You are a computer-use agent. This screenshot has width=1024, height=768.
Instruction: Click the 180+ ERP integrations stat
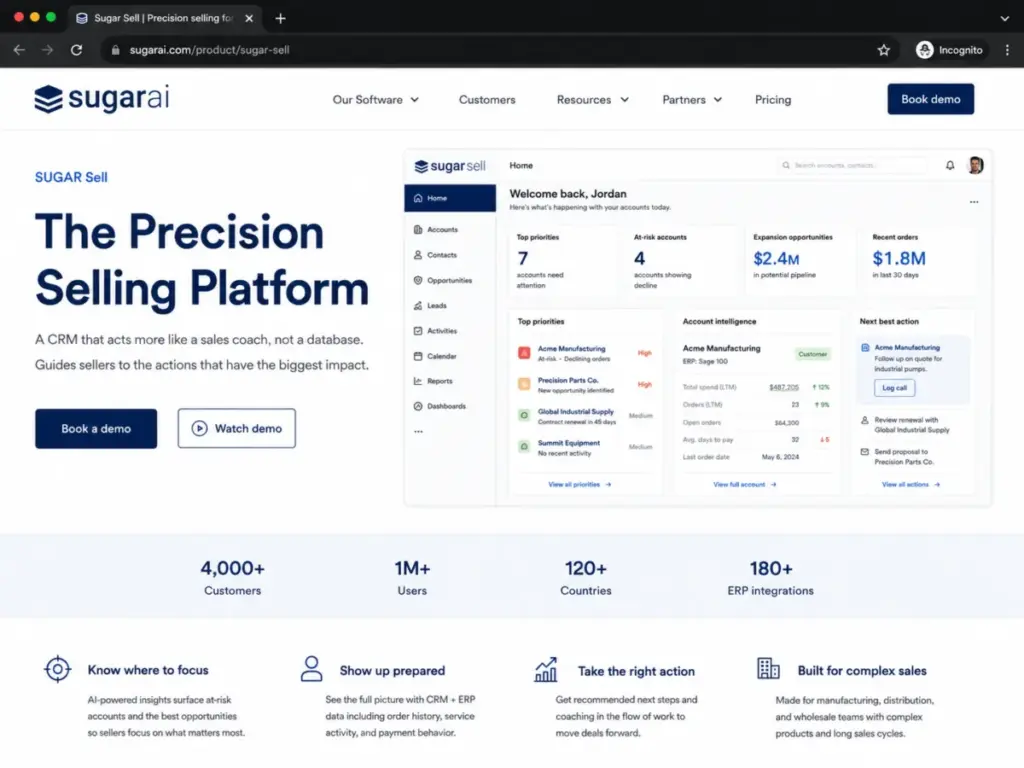771,577
